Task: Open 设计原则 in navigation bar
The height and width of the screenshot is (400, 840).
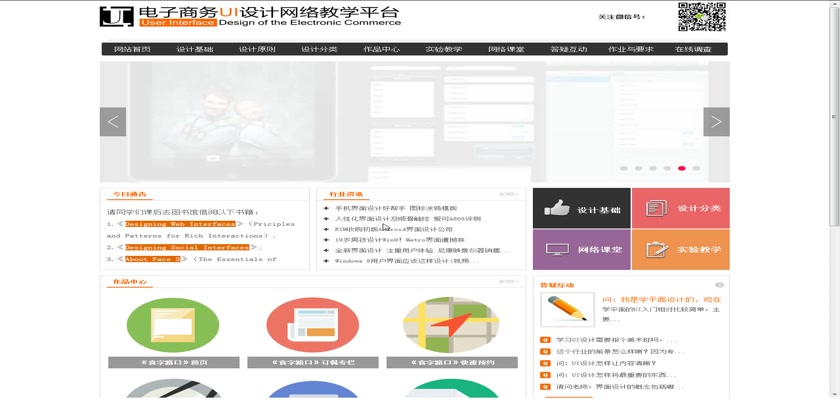Action: (257, 49)
